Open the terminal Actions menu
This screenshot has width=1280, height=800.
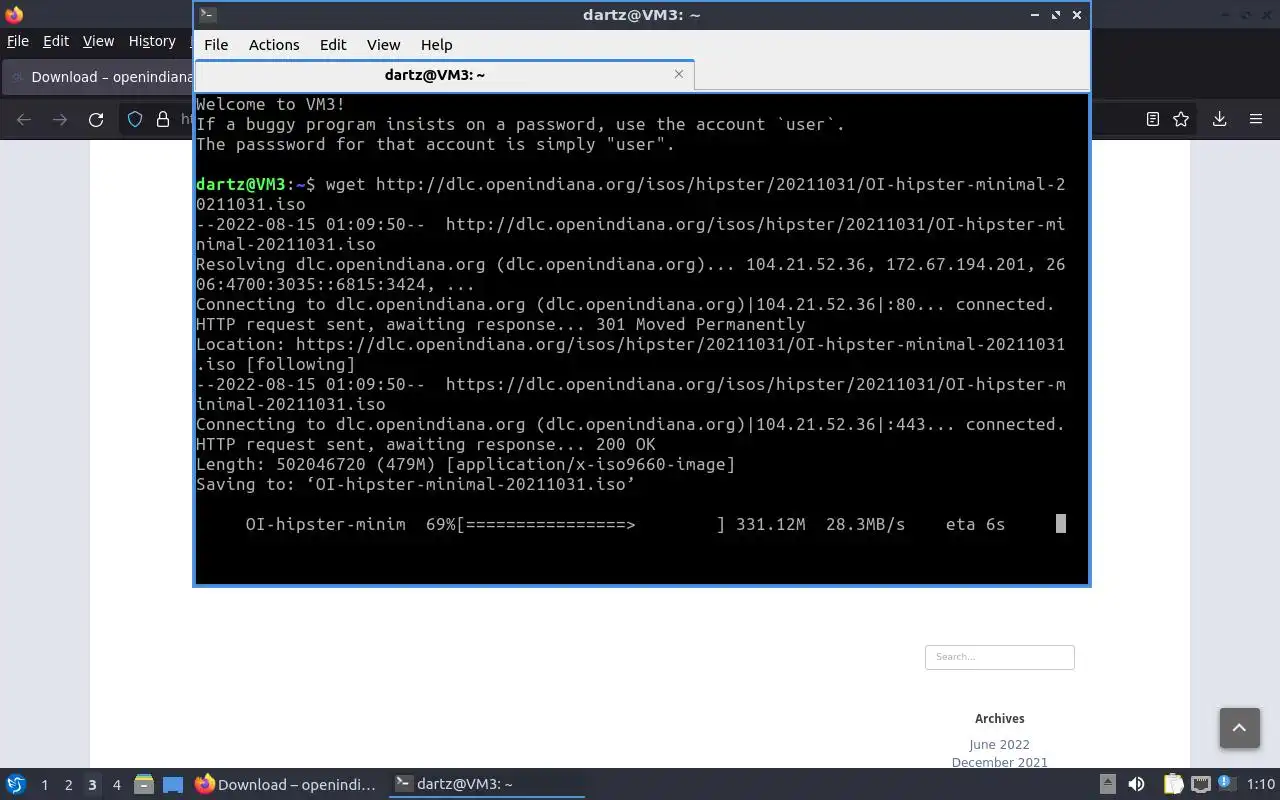pyautogui.click(x=274, y=45)
